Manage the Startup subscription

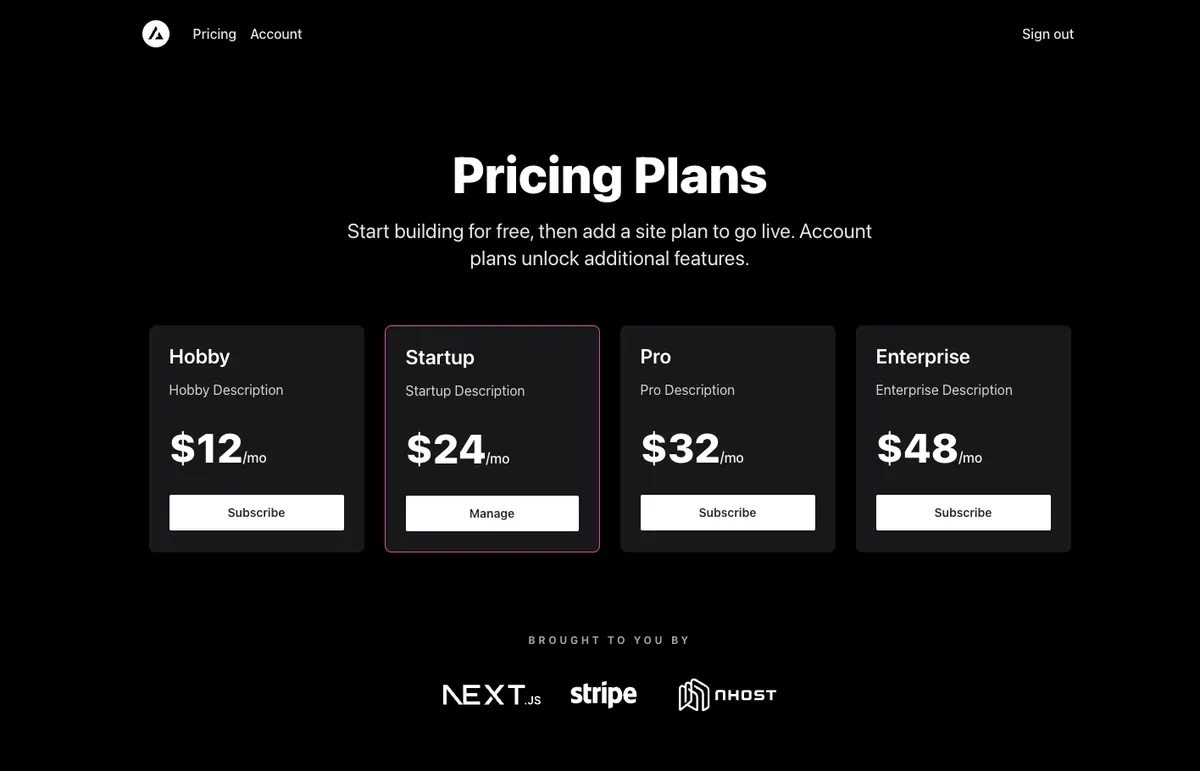[x=492, y=513]
